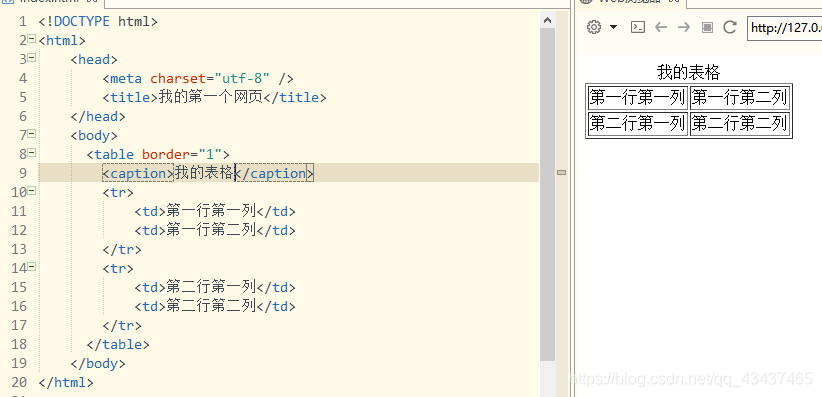The width and height of the screenshot is (822, 397).
Task: Click code line 12 第一行第二列
Action: coord(215,230)
